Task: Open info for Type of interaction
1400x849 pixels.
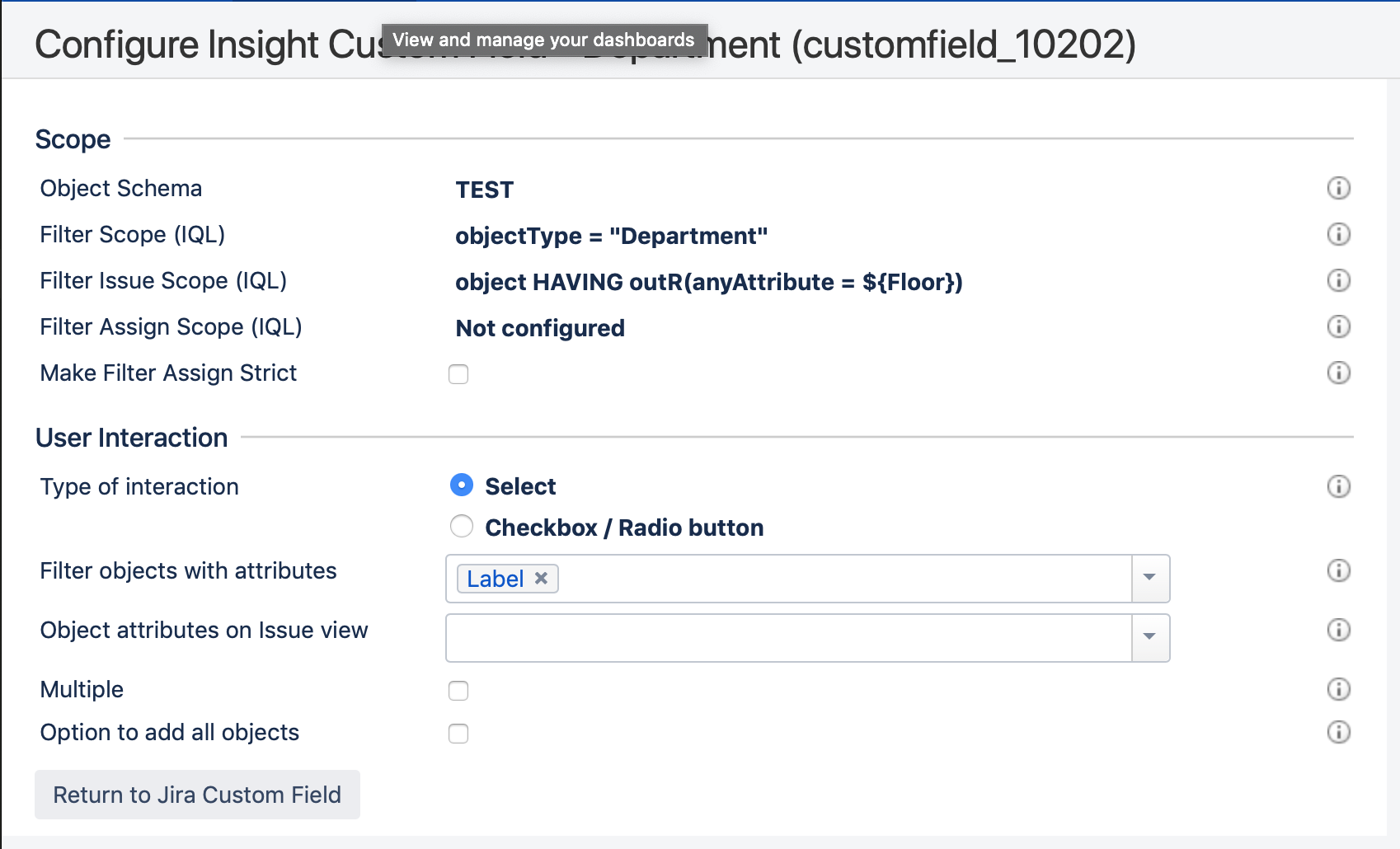Action: pyautogui.click(x=1339, y=486)
